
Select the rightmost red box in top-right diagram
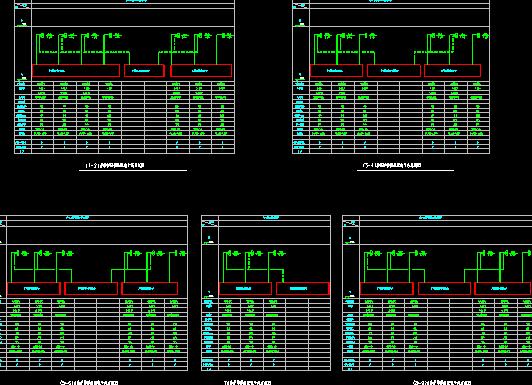click(x=452, y=71)
